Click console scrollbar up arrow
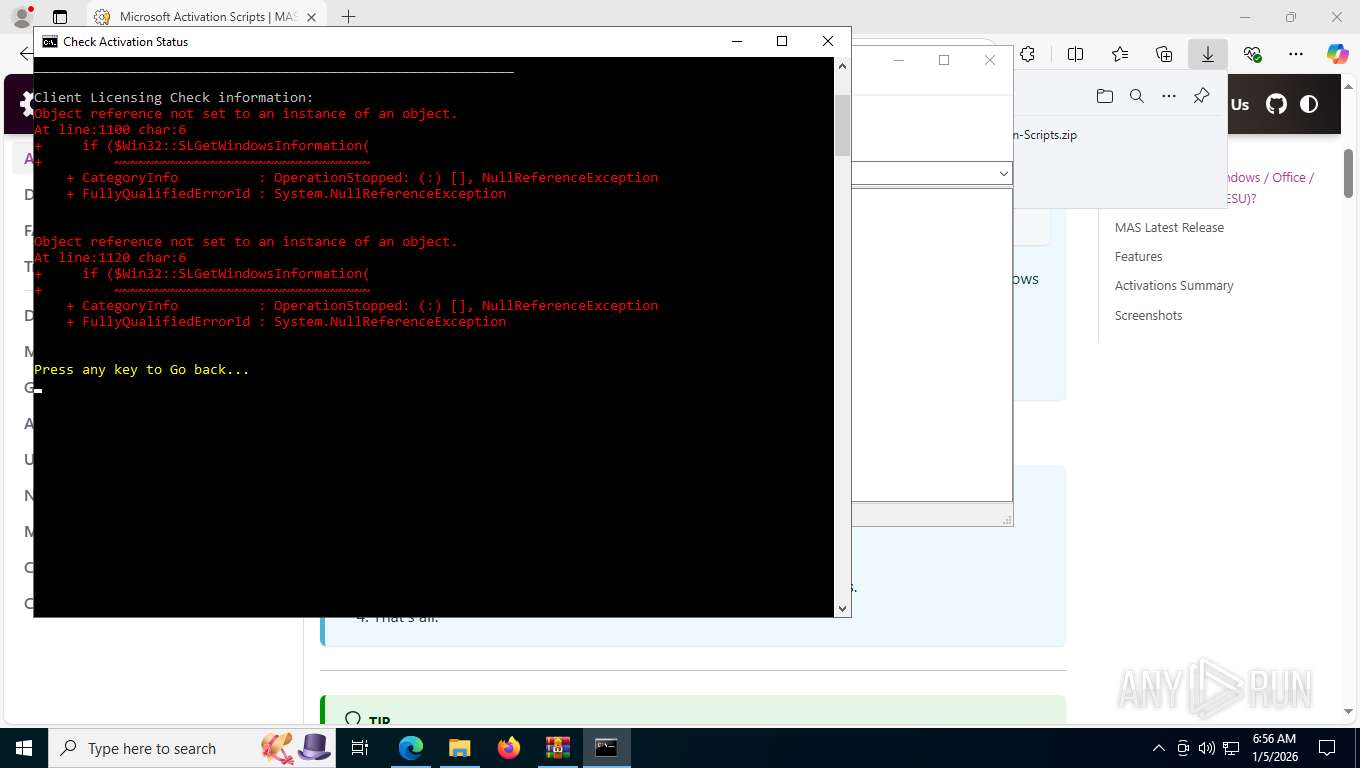 tap(842, 66)
